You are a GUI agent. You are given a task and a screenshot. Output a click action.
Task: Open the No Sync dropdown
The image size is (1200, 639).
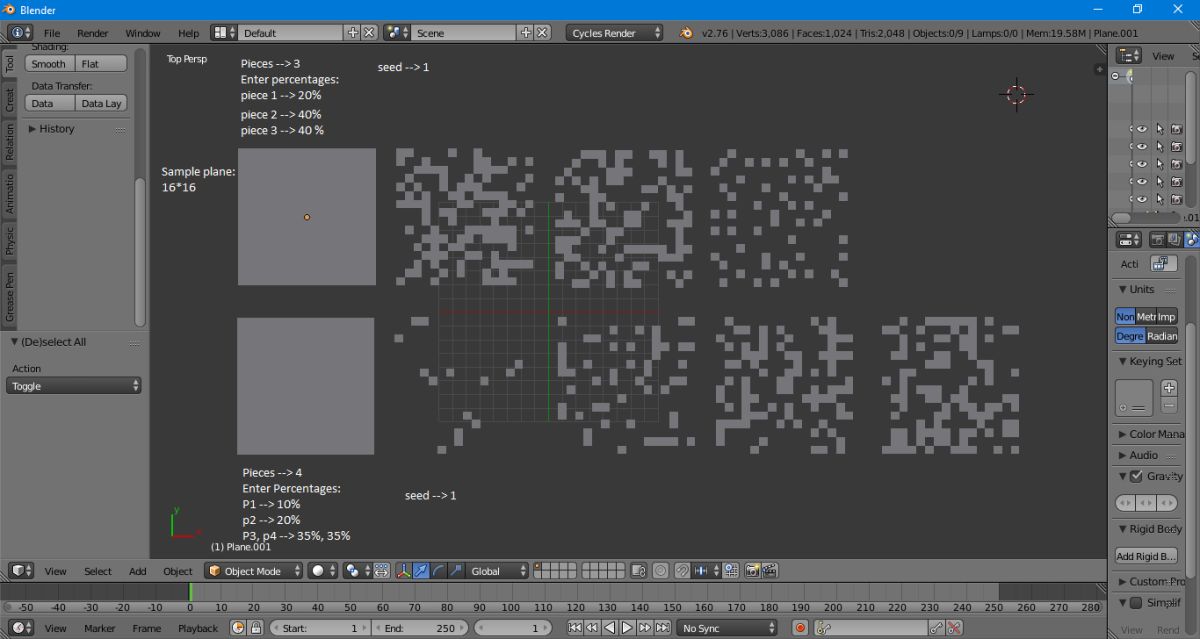coord(727,628)
